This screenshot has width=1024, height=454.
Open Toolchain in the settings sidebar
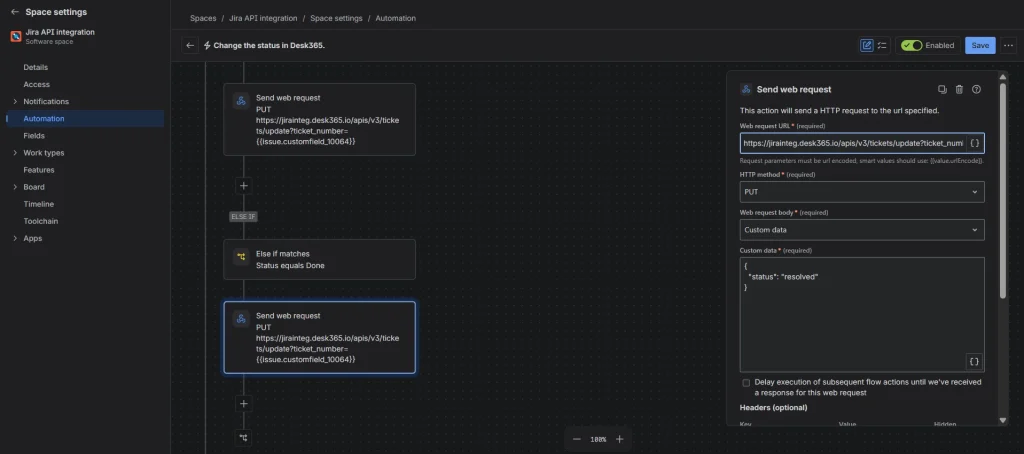point(40,221)
